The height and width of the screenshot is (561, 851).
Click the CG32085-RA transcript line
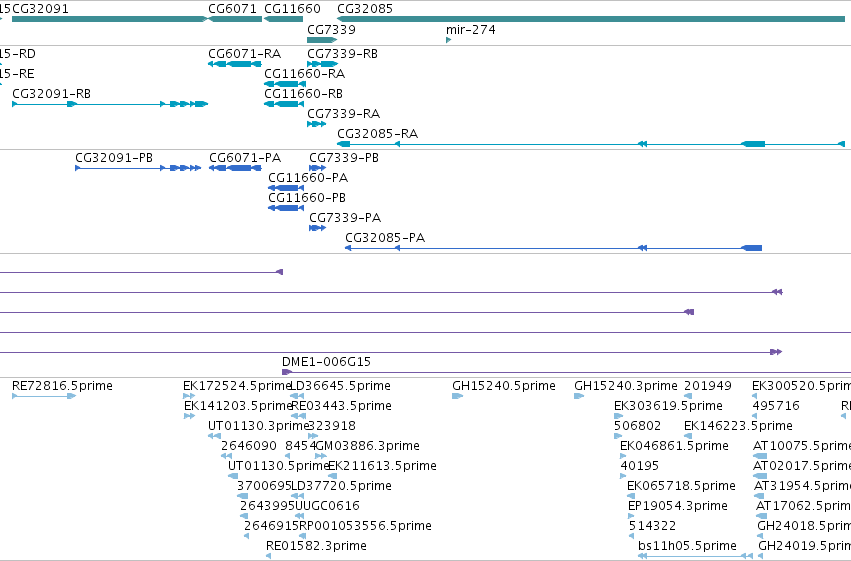(x=591, y=144)
